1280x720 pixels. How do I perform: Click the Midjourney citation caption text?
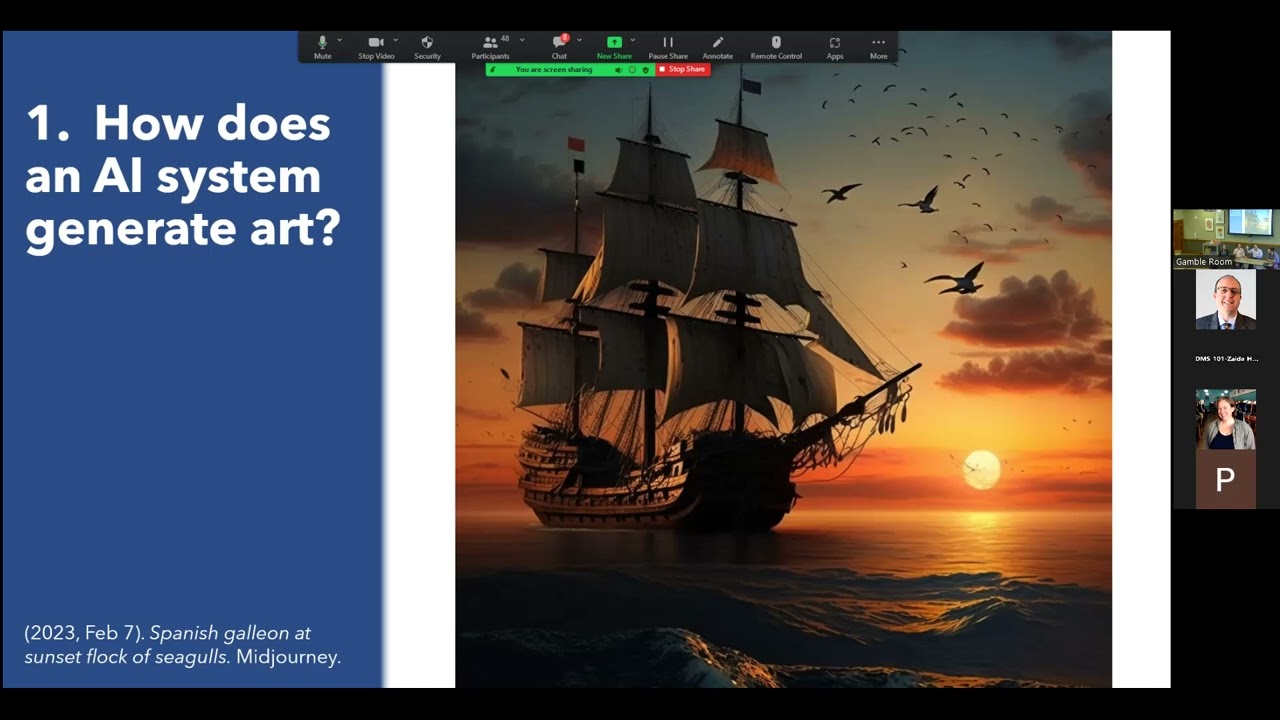coord(183,645)
